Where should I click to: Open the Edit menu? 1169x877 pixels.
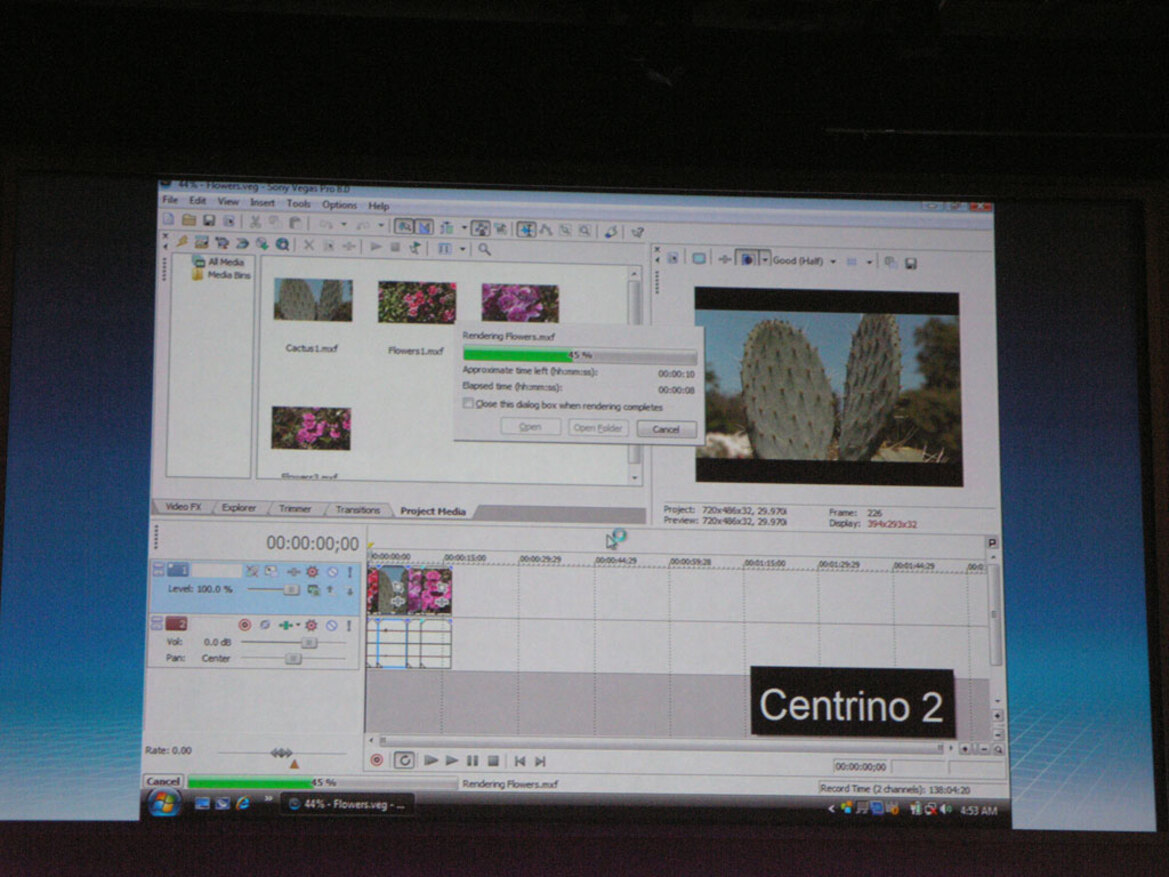(x=197, y=201)
